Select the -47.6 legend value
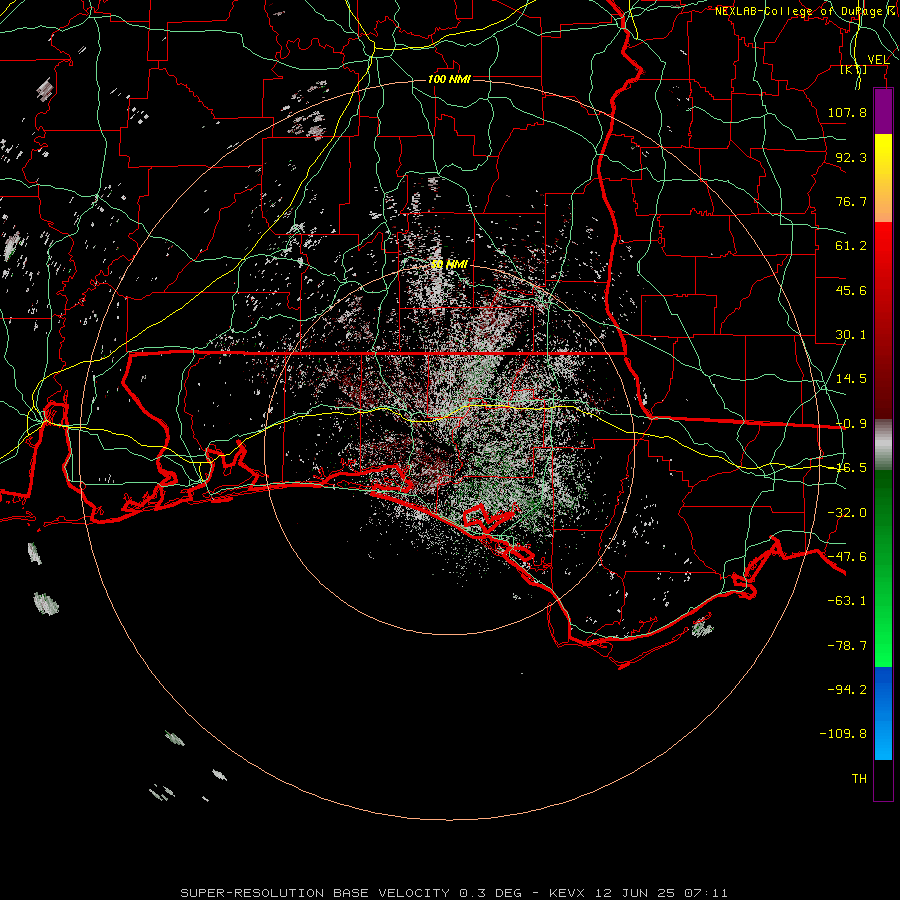Viewport: 900px width, 900px height. pyautogui.click(x=847, y=557)
